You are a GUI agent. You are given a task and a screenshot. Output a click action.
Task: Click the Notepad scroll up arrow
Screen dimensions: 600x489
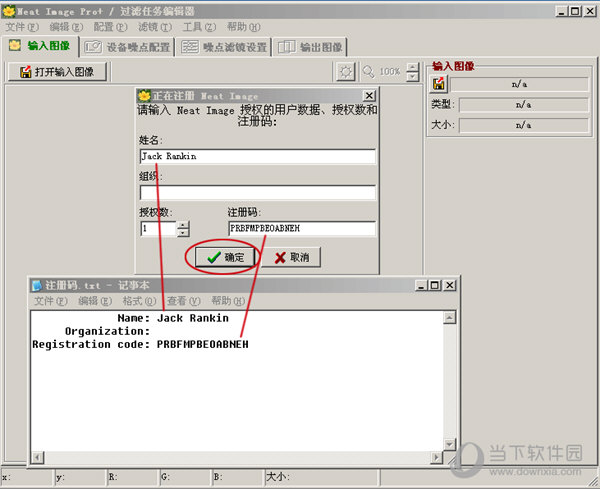pyautogui.click(x=449, y=318)
